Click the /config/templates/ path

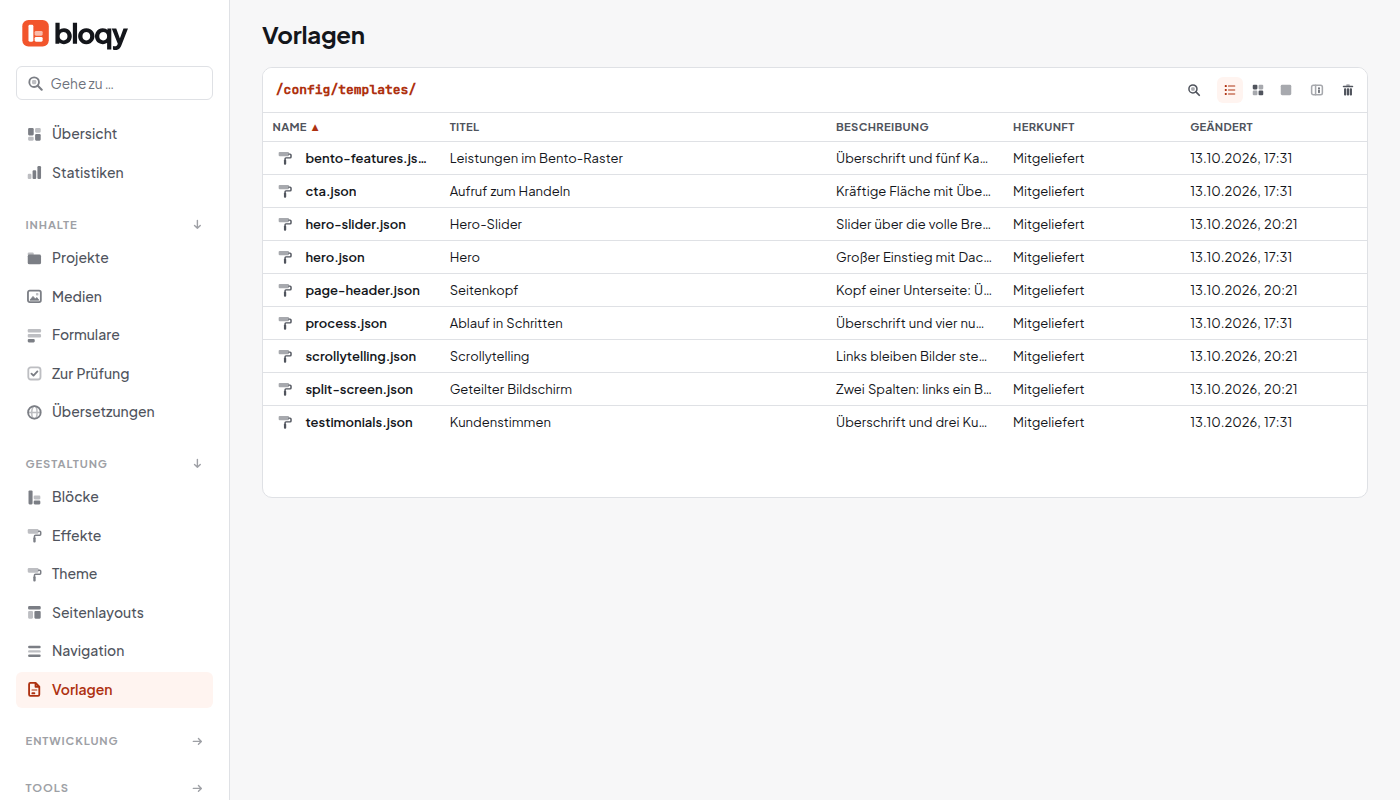click(346, 90)
